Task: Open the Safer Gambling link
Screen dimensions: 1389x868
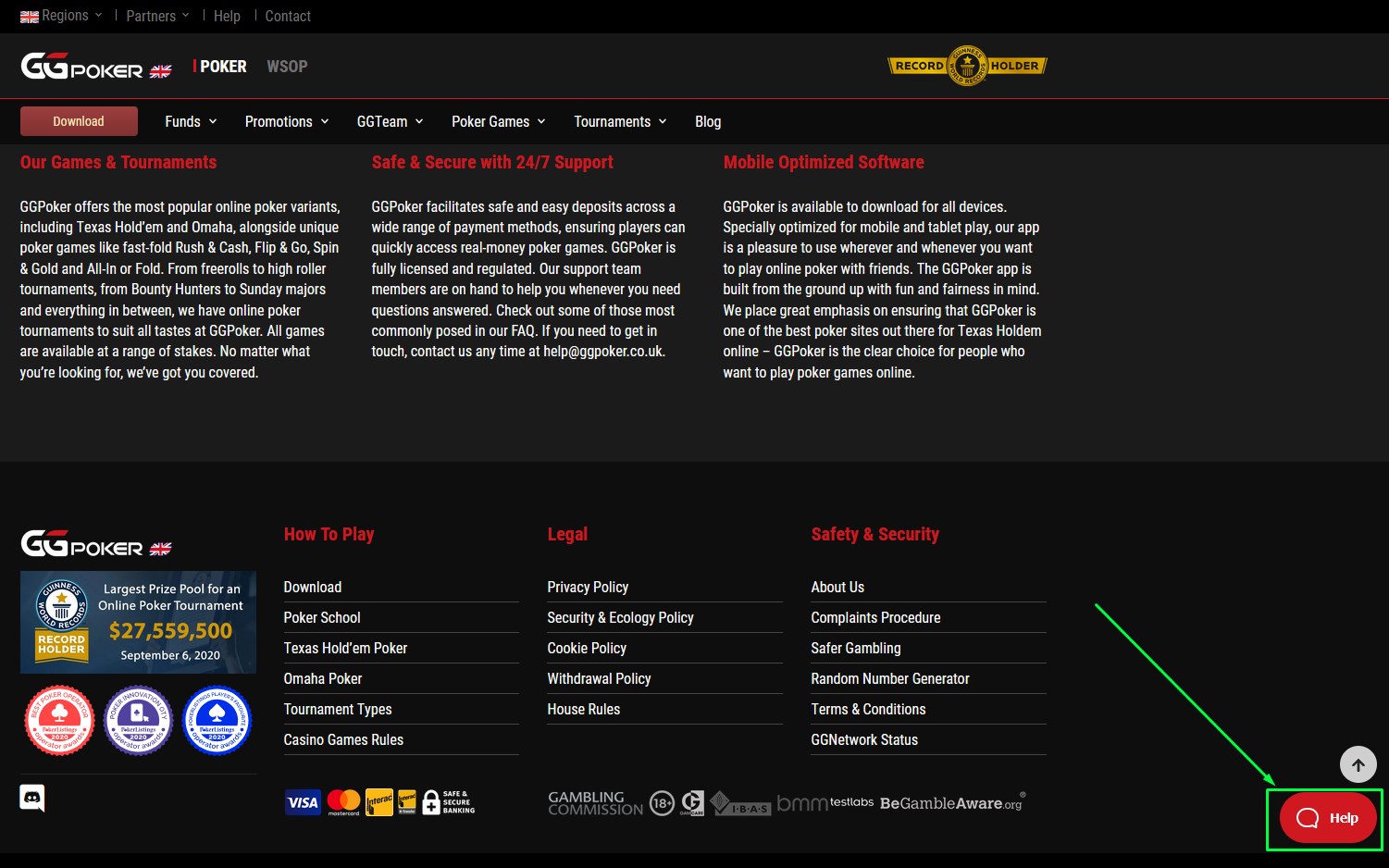Action: (x=856, y=648)
